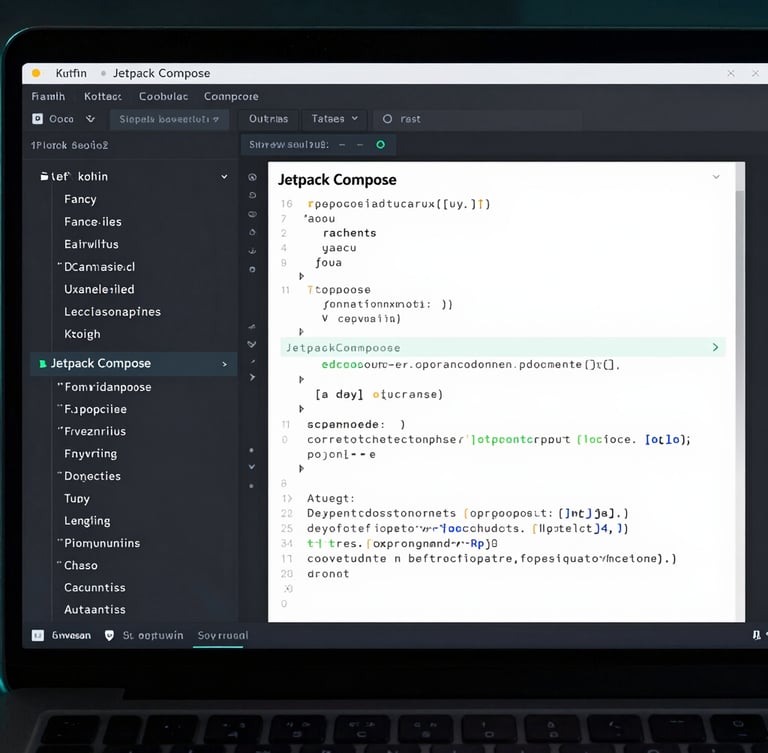Open St. ooıtuwin in status bar
Screen dimensions: 768x753
153,635
